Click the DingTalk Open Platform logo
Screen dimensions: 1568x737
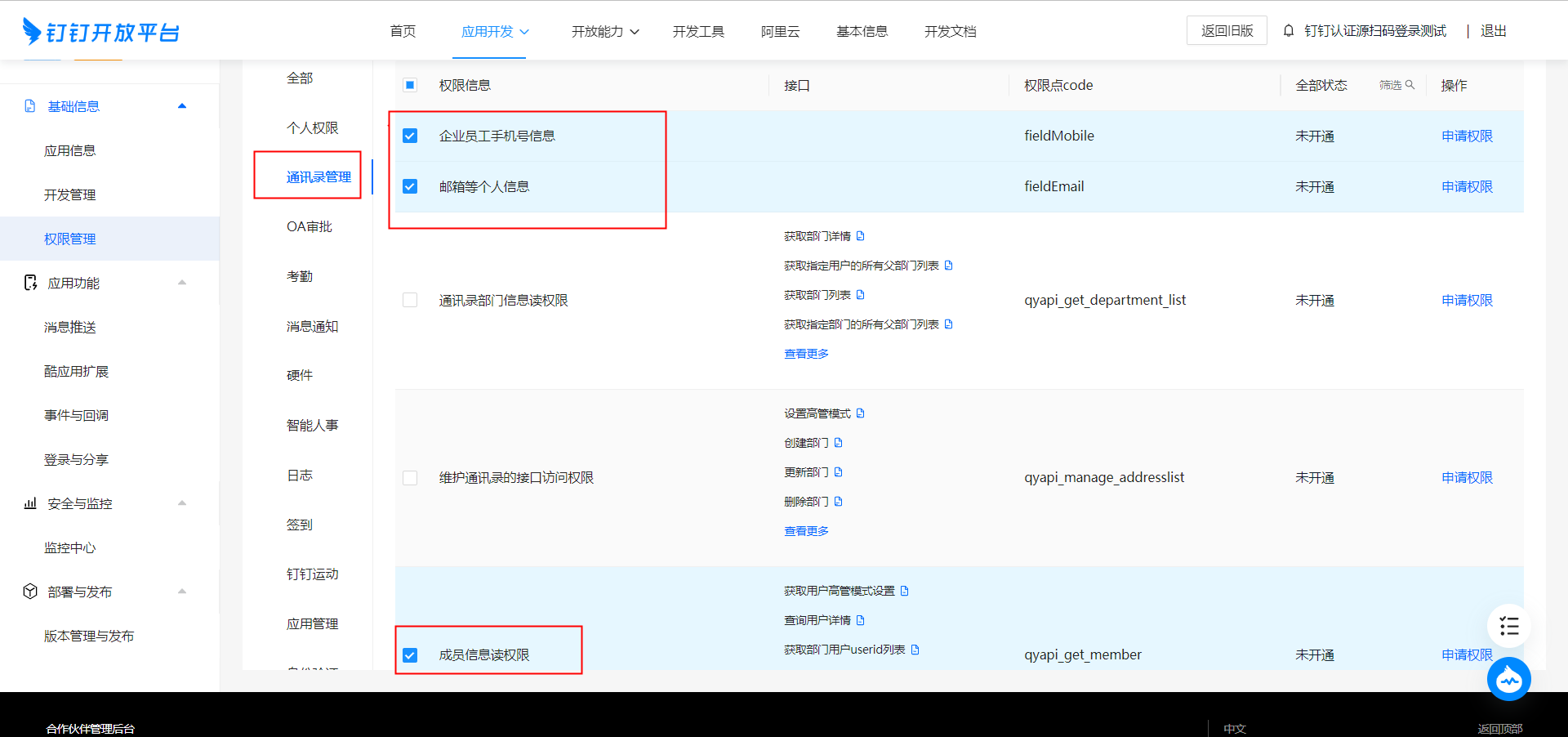tap(100, 32)
